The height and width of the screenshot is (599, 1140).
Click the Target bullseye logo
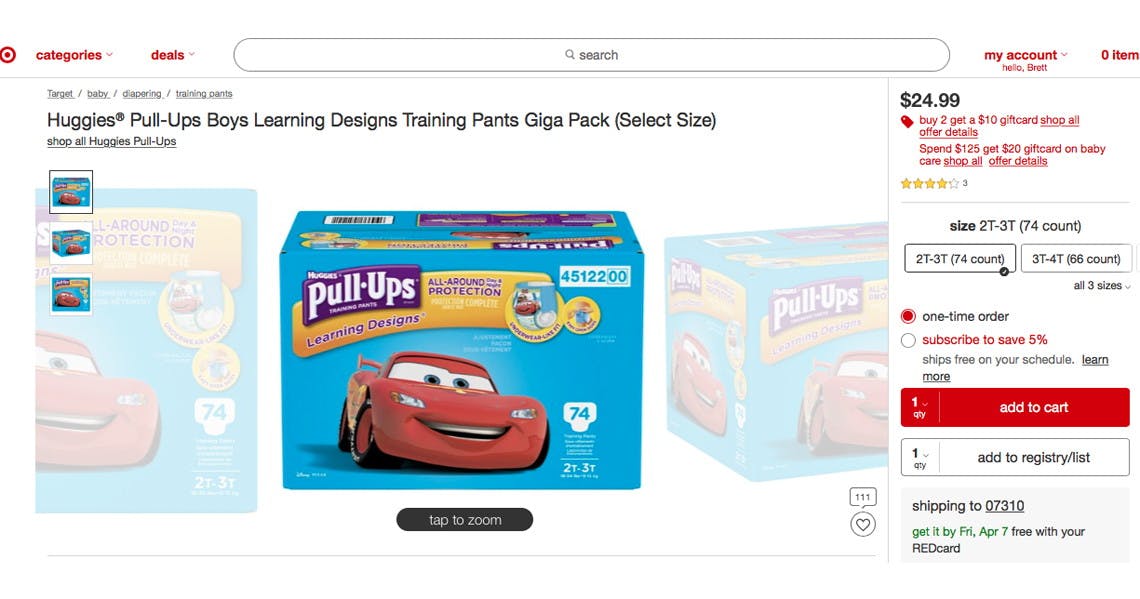click(7, 55)
